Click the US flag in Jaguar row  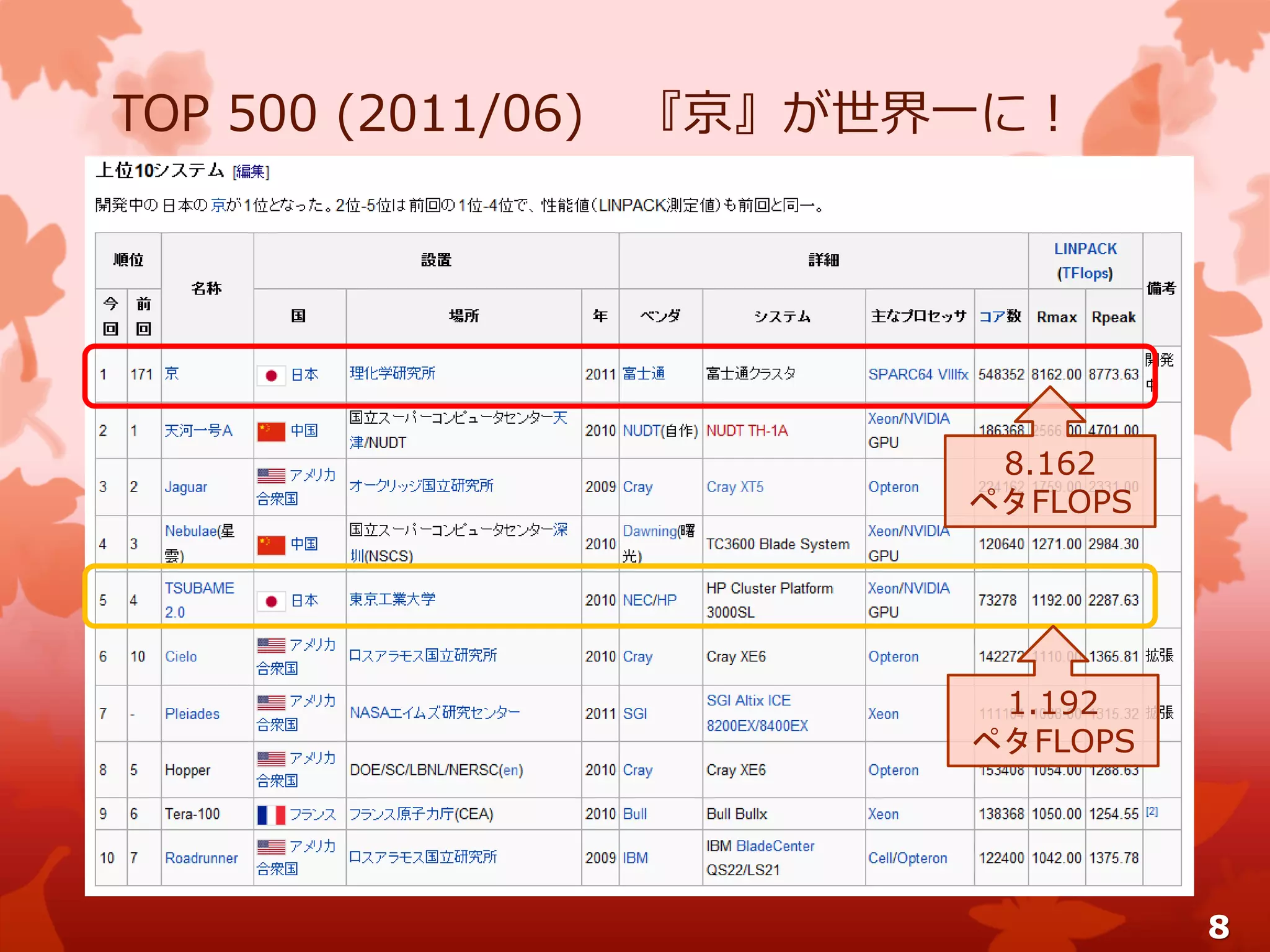coord(271,475)
